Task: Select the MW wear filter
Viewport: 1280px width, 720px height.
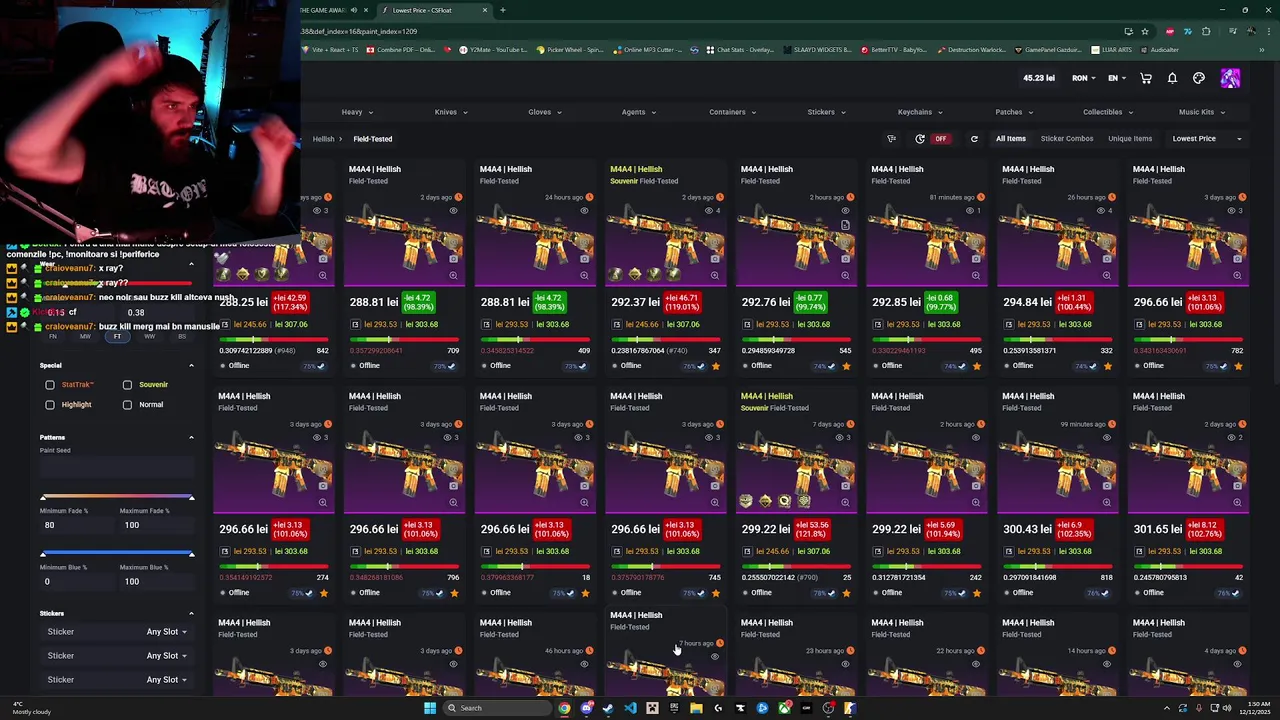Action: pos(85,337)
